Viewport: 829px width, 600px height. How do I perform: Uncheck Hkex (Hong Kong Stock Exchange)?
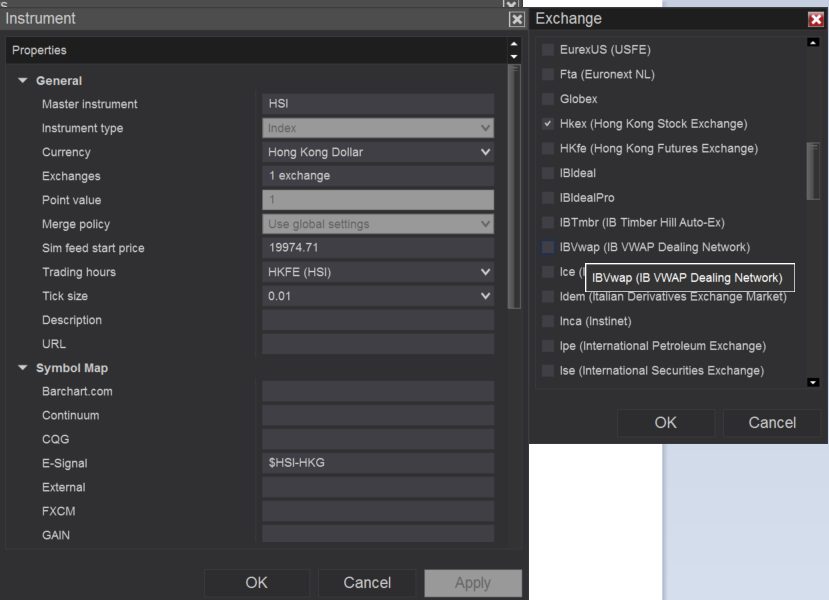pos(548,124)
